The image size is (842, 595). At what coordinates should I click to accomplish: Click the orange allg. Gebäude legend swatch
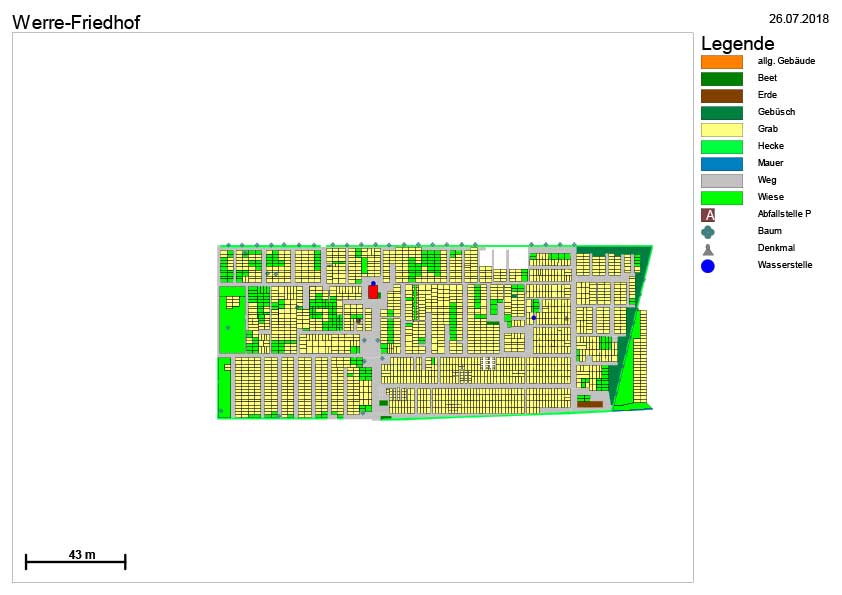(722, 62)
